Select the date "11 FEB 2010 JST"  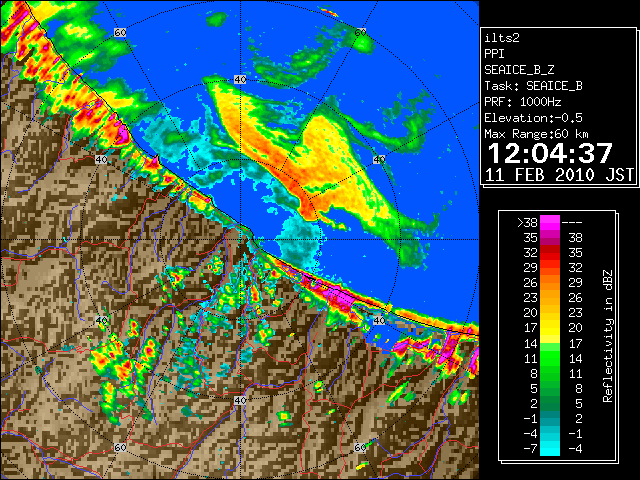click(559, 175)
